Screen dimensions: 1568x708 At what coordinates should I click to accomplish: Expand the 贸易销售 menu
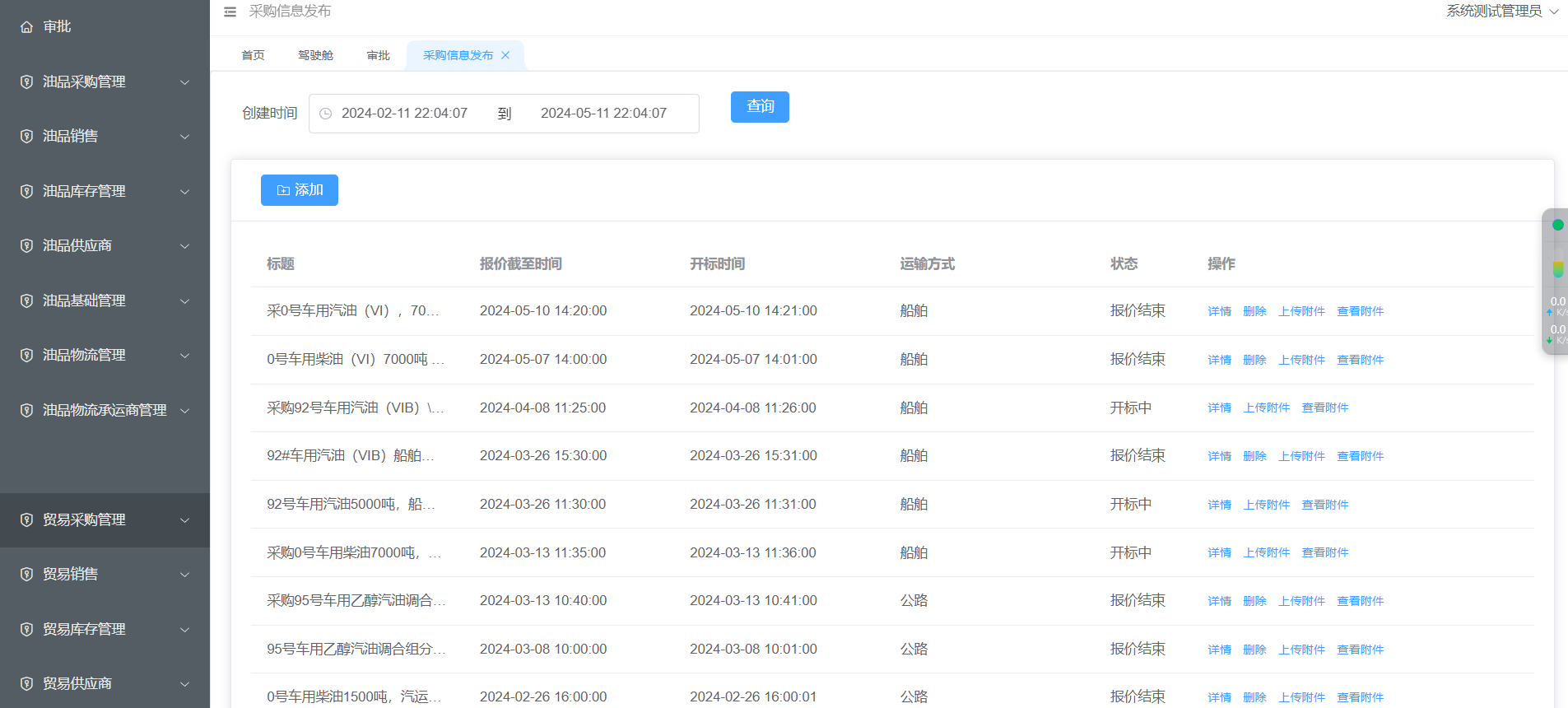click(185, 575)
